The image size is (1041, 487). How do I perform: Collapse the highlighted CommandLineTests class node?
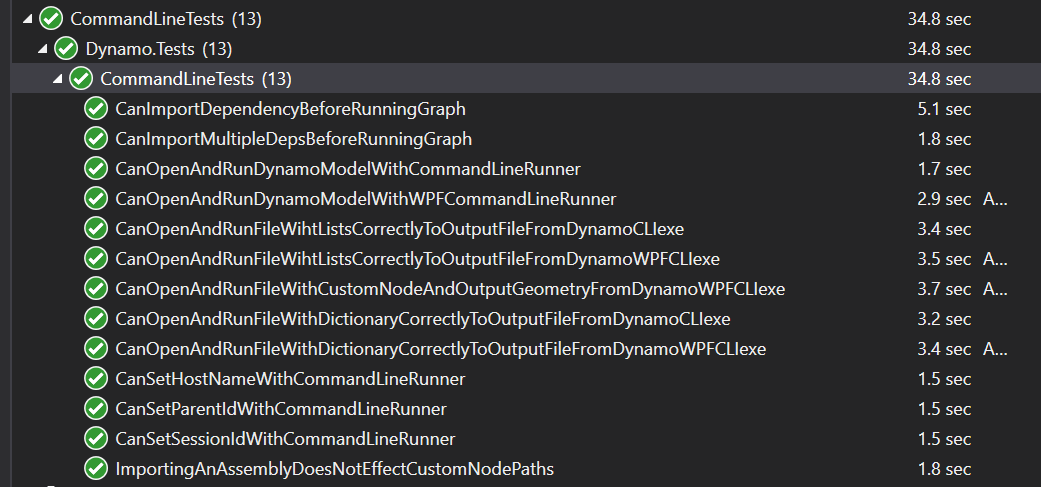click(x=58, y=79)
